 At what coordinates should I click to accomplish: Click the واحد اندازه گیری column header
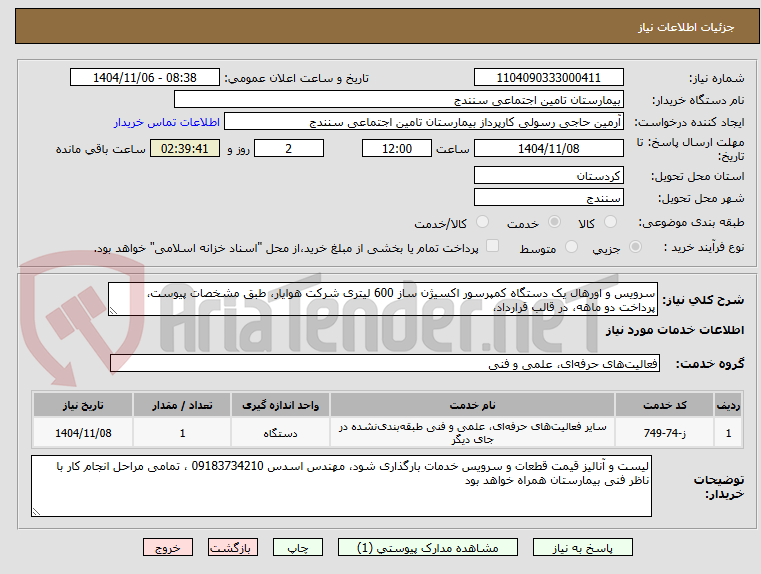pos(280,405)
